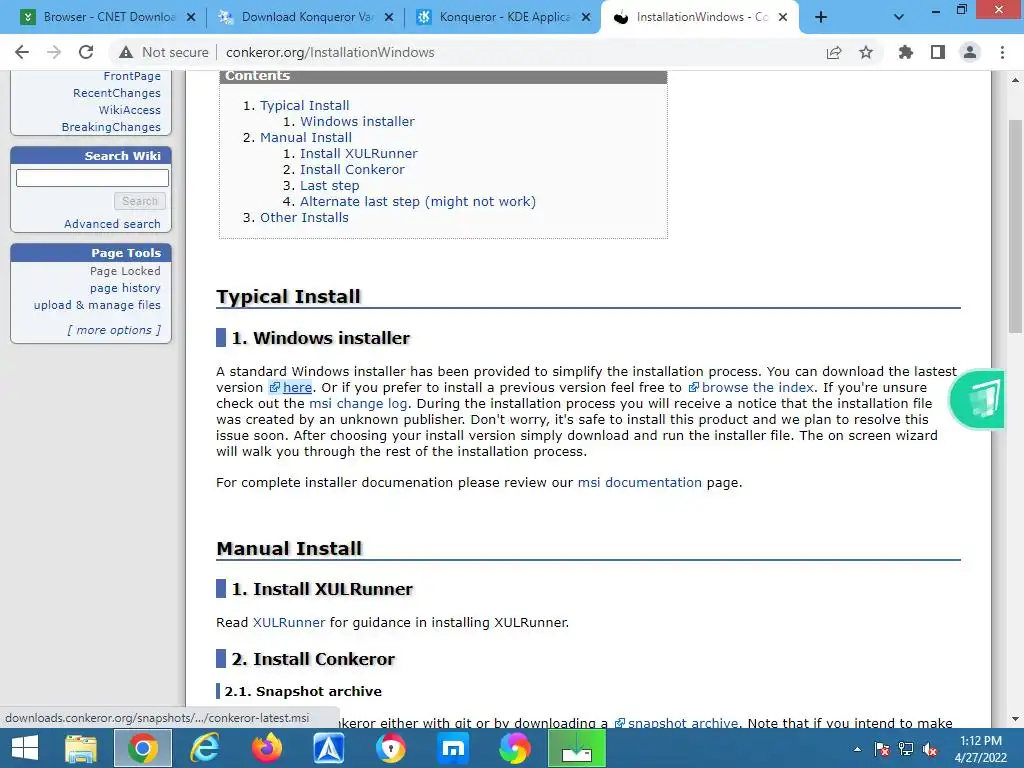
Task: Click the address bar URL
Action: (330, 52)
